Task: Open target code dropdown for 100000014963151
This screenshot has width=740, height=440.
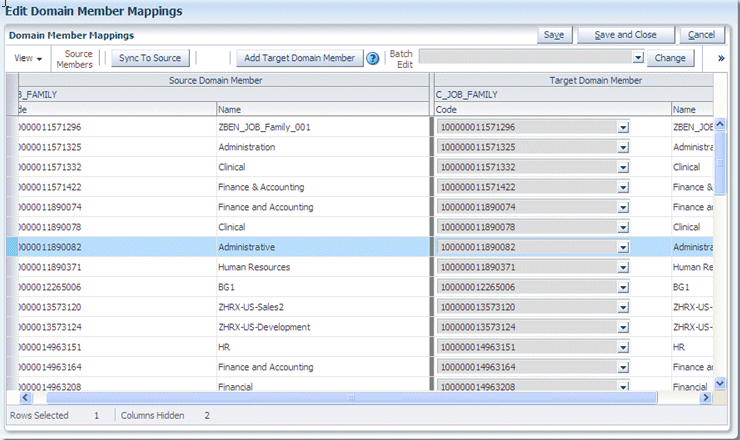Action: point(623,347)
